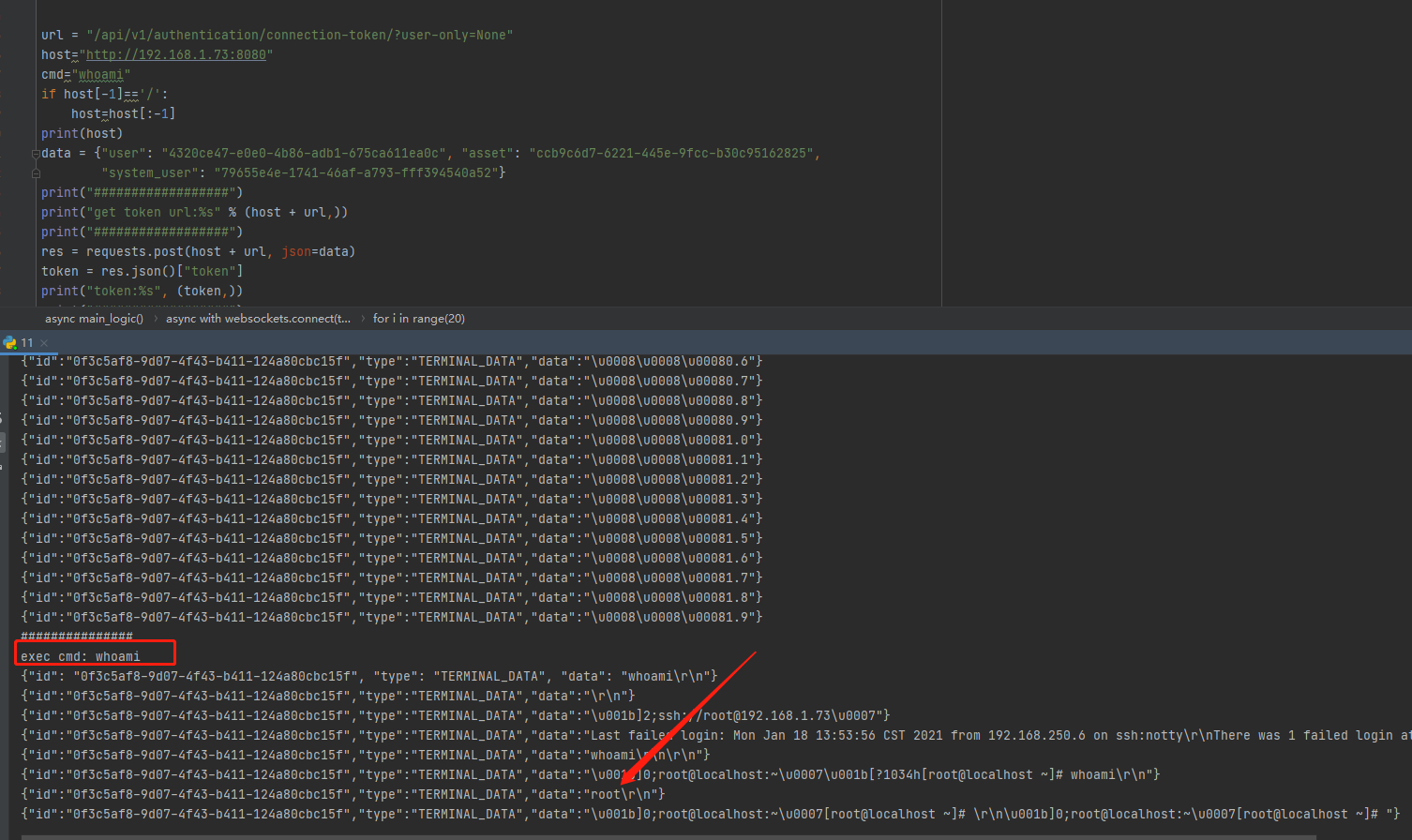Click the json keyword argument in requests.post
1412x840 pixels.
(295, 252)
